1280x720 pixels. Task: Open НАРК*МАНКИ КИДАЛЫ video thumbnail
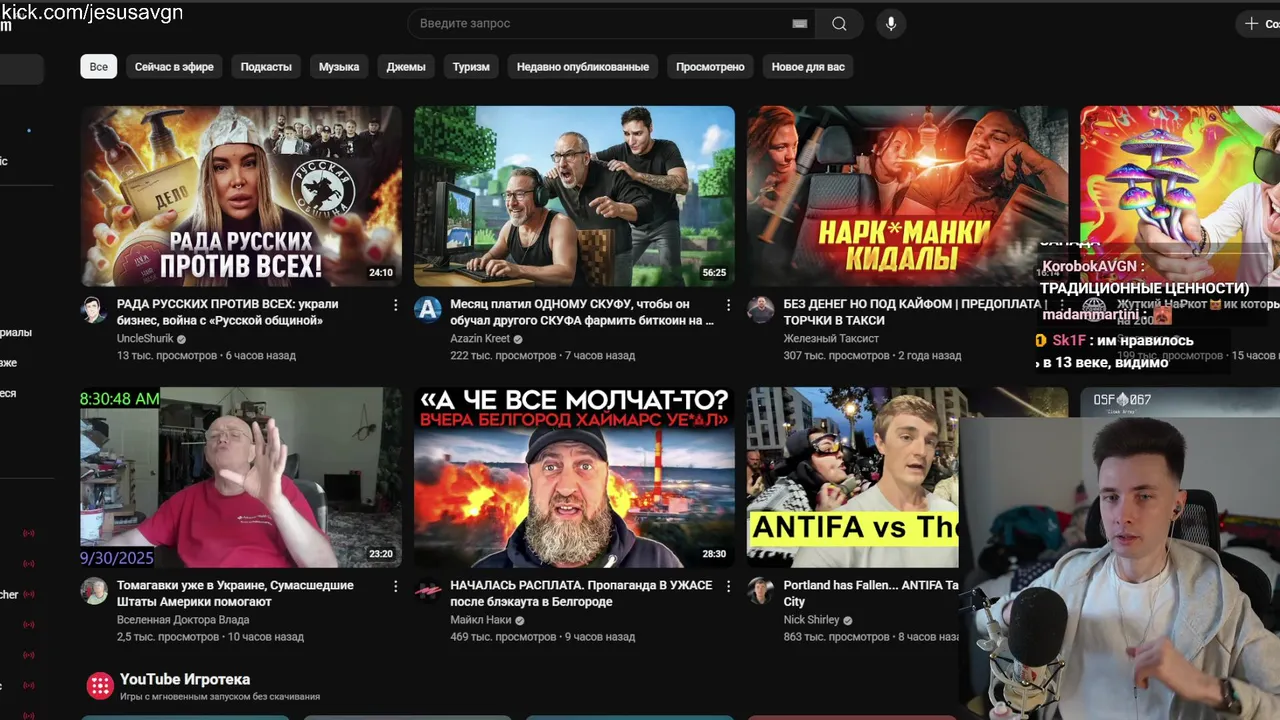tap(907, 196)
